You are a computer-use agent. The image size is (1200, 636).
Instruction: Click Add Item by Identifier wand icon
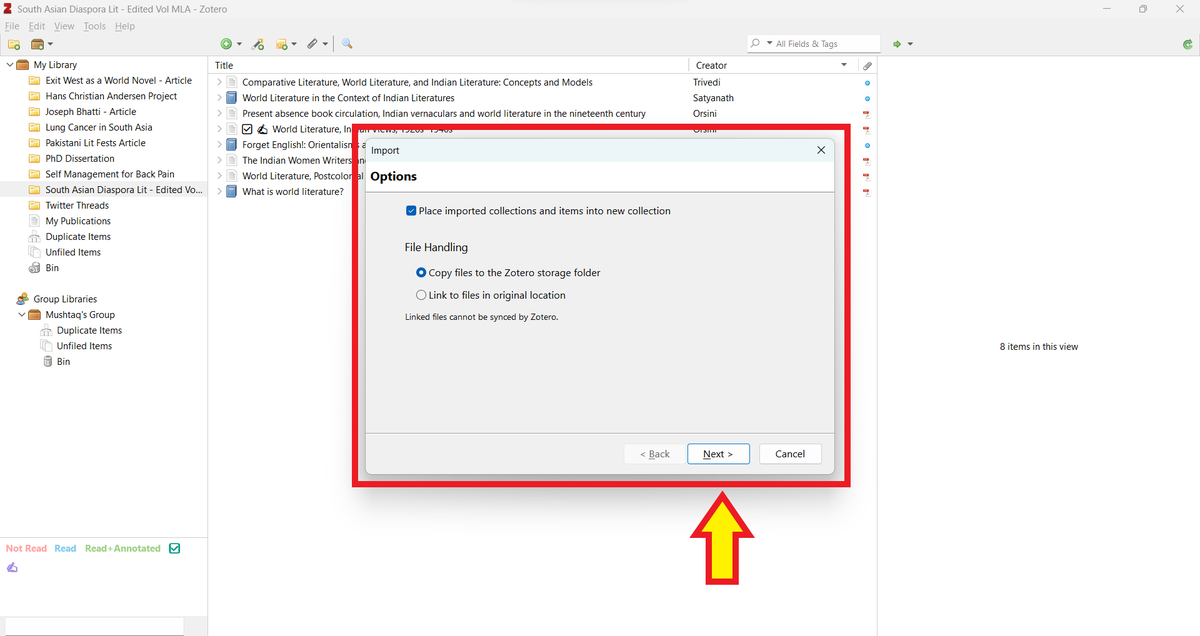[258, 44]
